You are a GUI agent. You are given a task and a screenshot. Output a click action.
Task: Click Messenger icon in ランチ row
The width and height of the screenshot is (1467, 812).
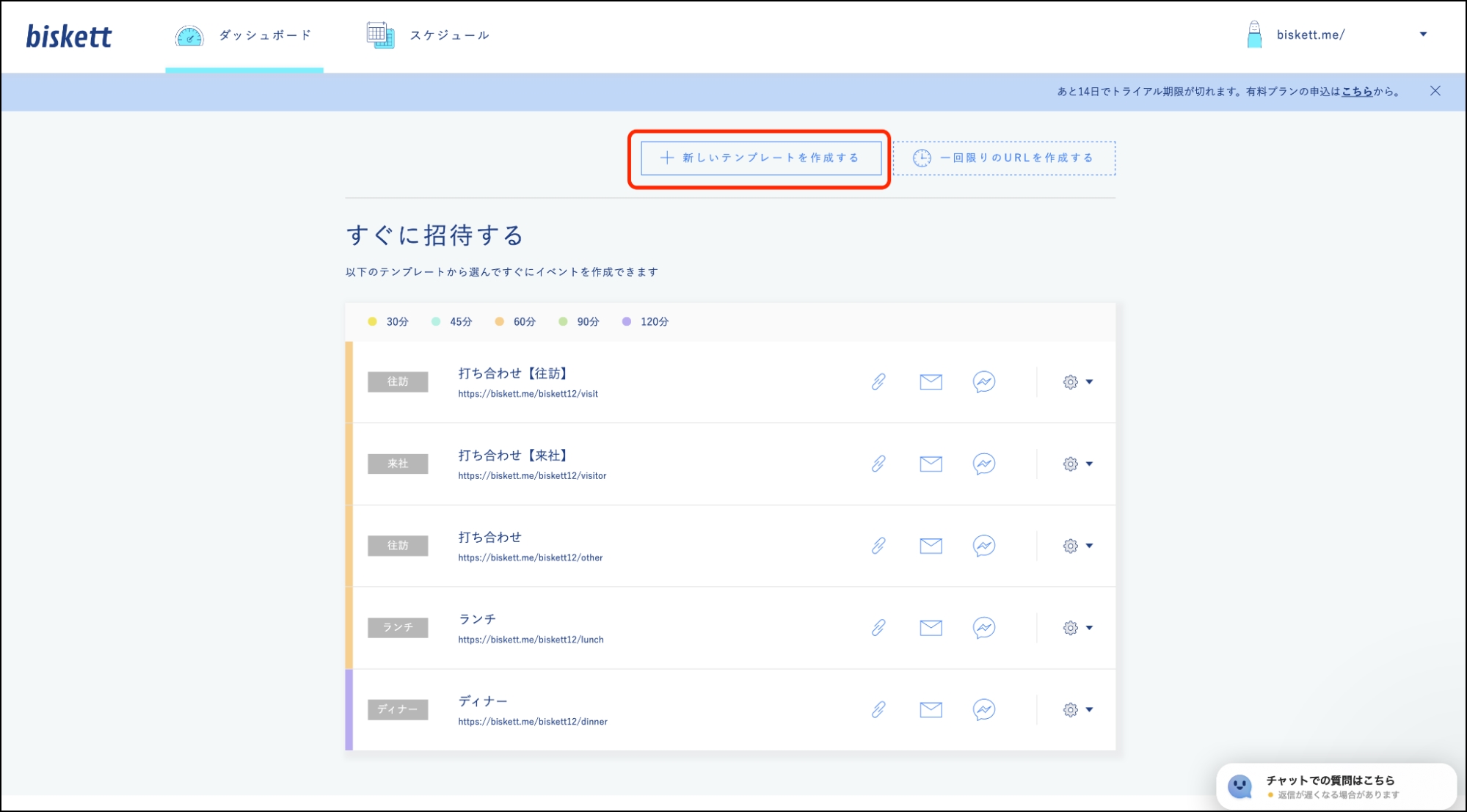click(983, 628)
